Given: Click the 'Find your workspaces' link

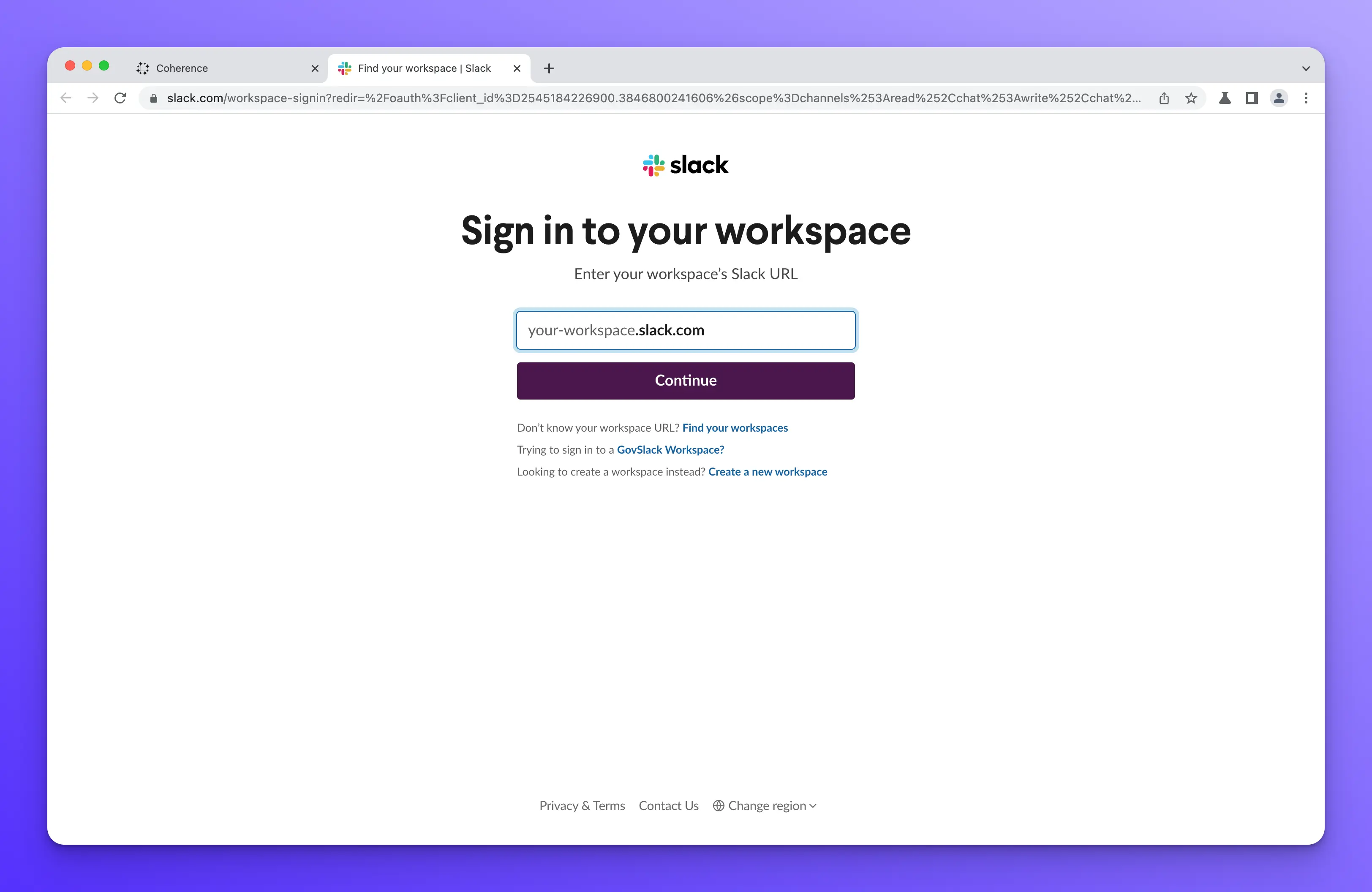Looking at the screenshot, I should [735, 427].
